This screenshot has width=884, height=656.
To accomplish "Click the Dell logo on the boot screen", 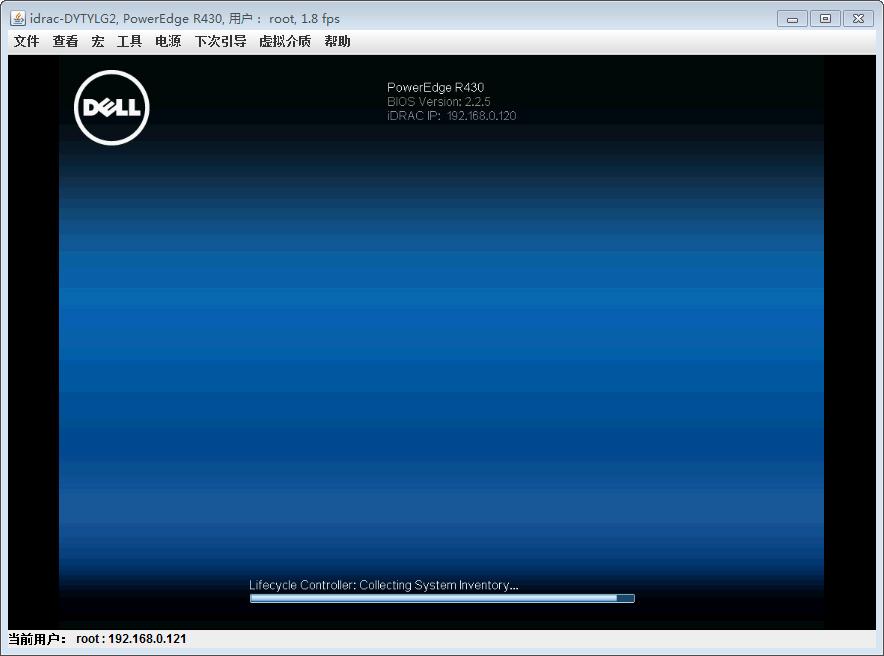I will [x=111, y=107].
